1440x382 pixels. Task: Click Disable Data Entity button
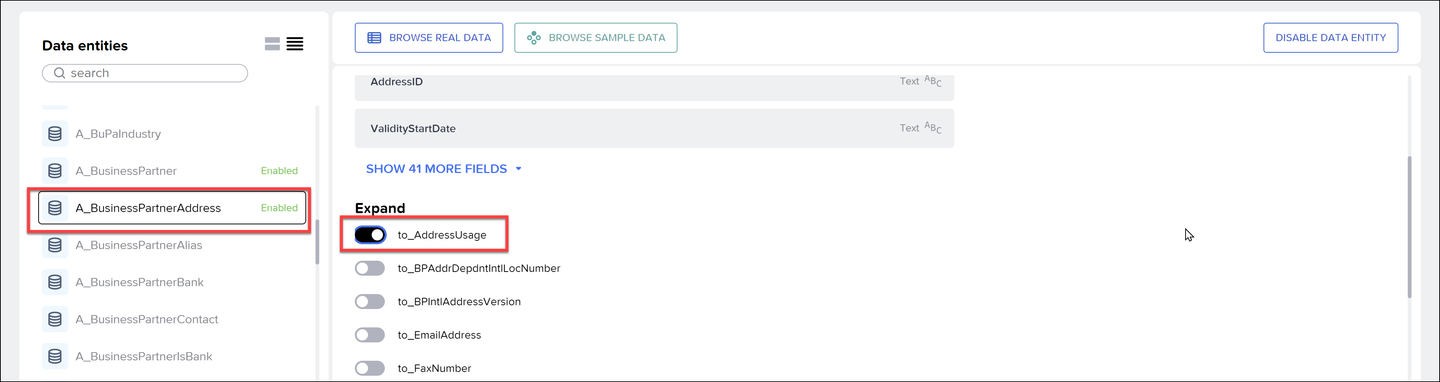(1330, 38)
